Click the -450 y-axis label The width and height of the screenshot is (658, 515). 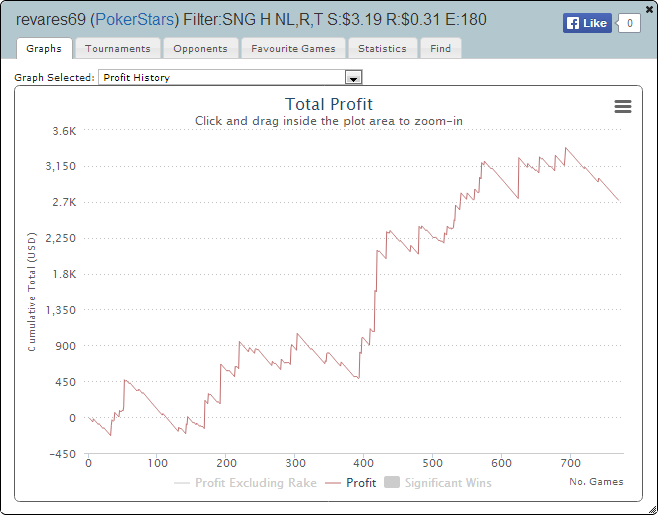click(x=63, y=454)
